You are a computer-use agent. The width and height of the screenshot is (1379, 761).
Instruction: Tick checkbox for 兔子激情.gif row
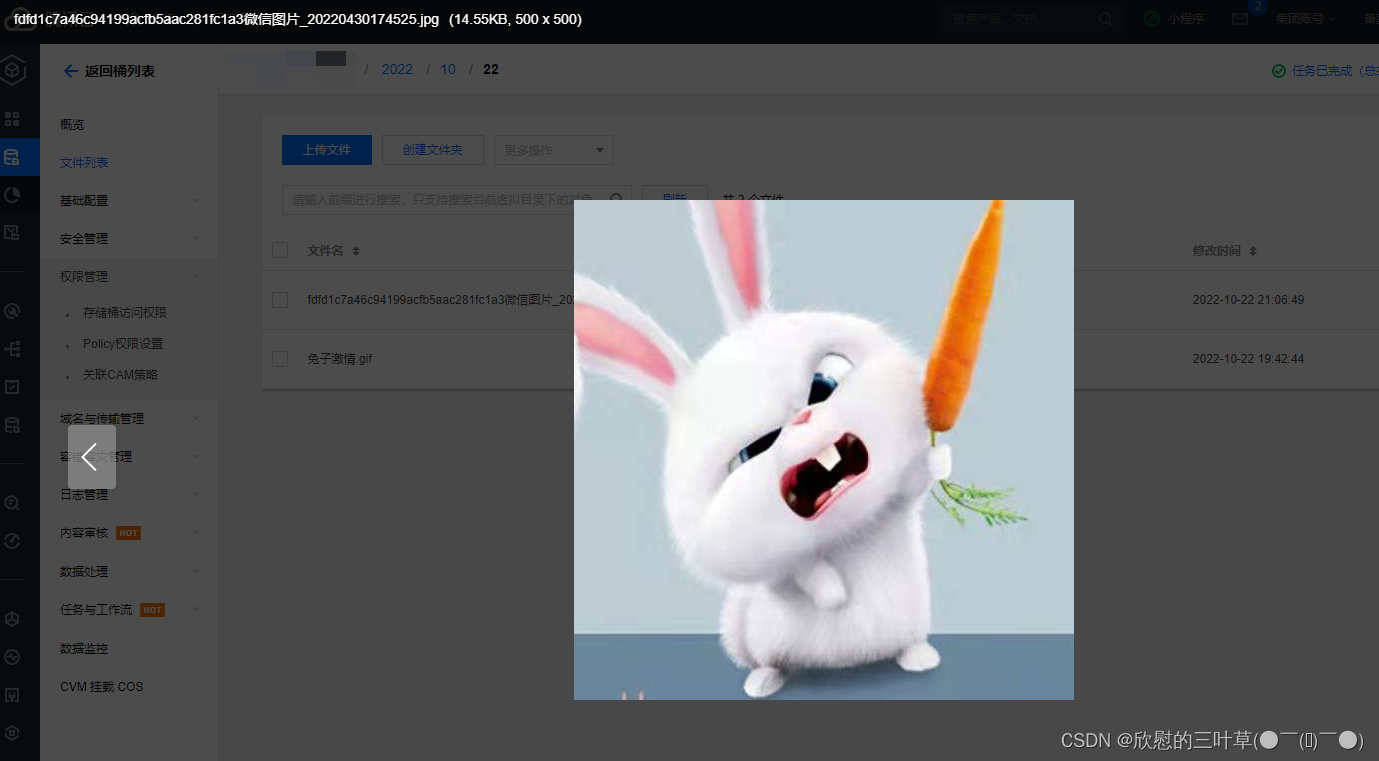(x=280, y=359)
